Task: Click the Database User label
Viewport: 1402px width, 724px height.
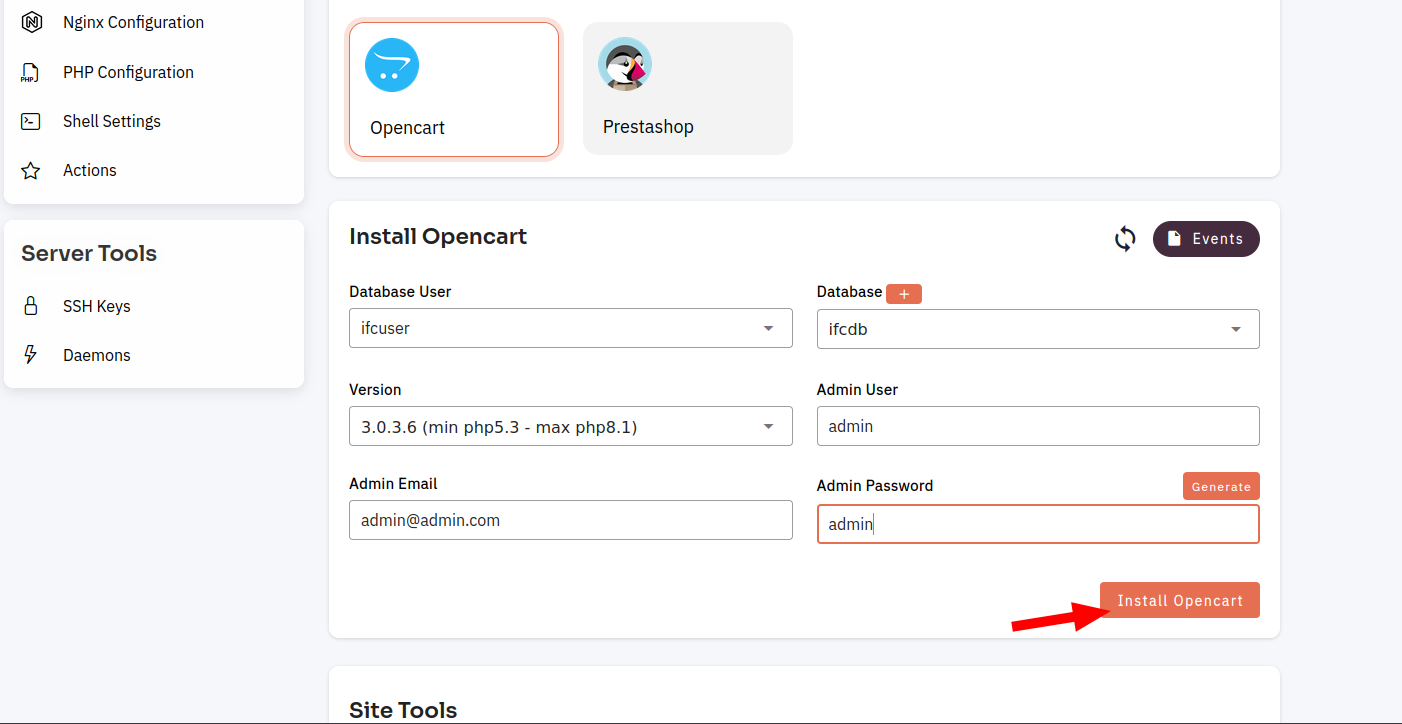Action: [x=400, y=292]
